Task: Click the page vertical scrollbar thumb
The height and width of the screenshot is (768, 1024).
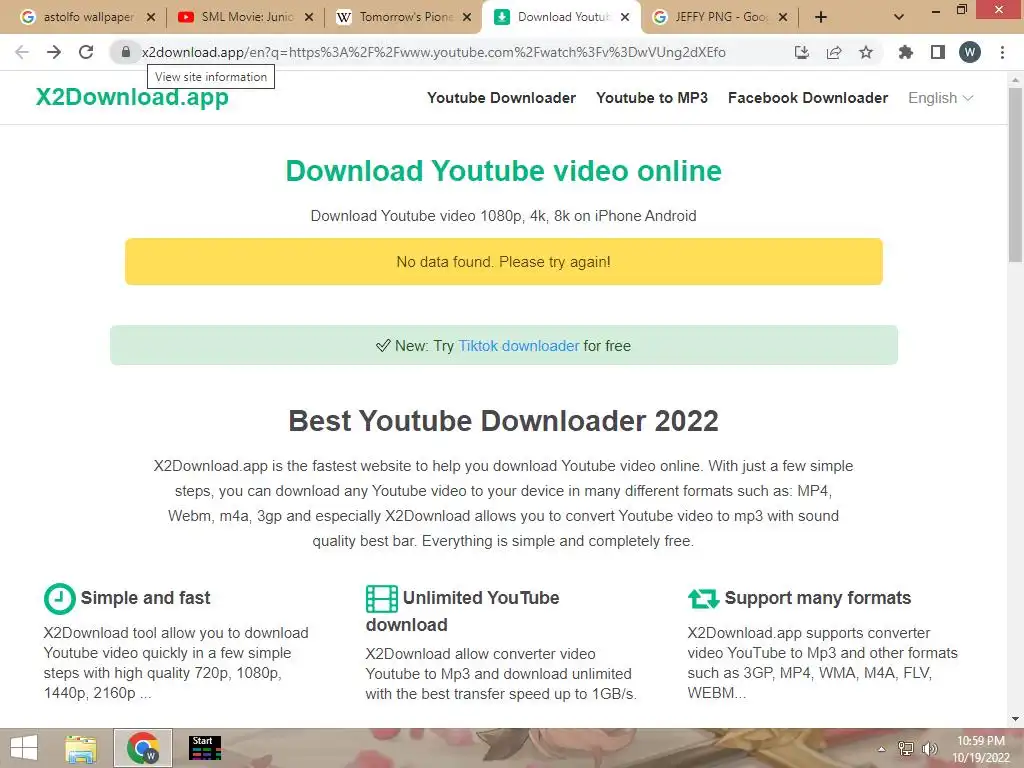Action: coord(1015,175)
